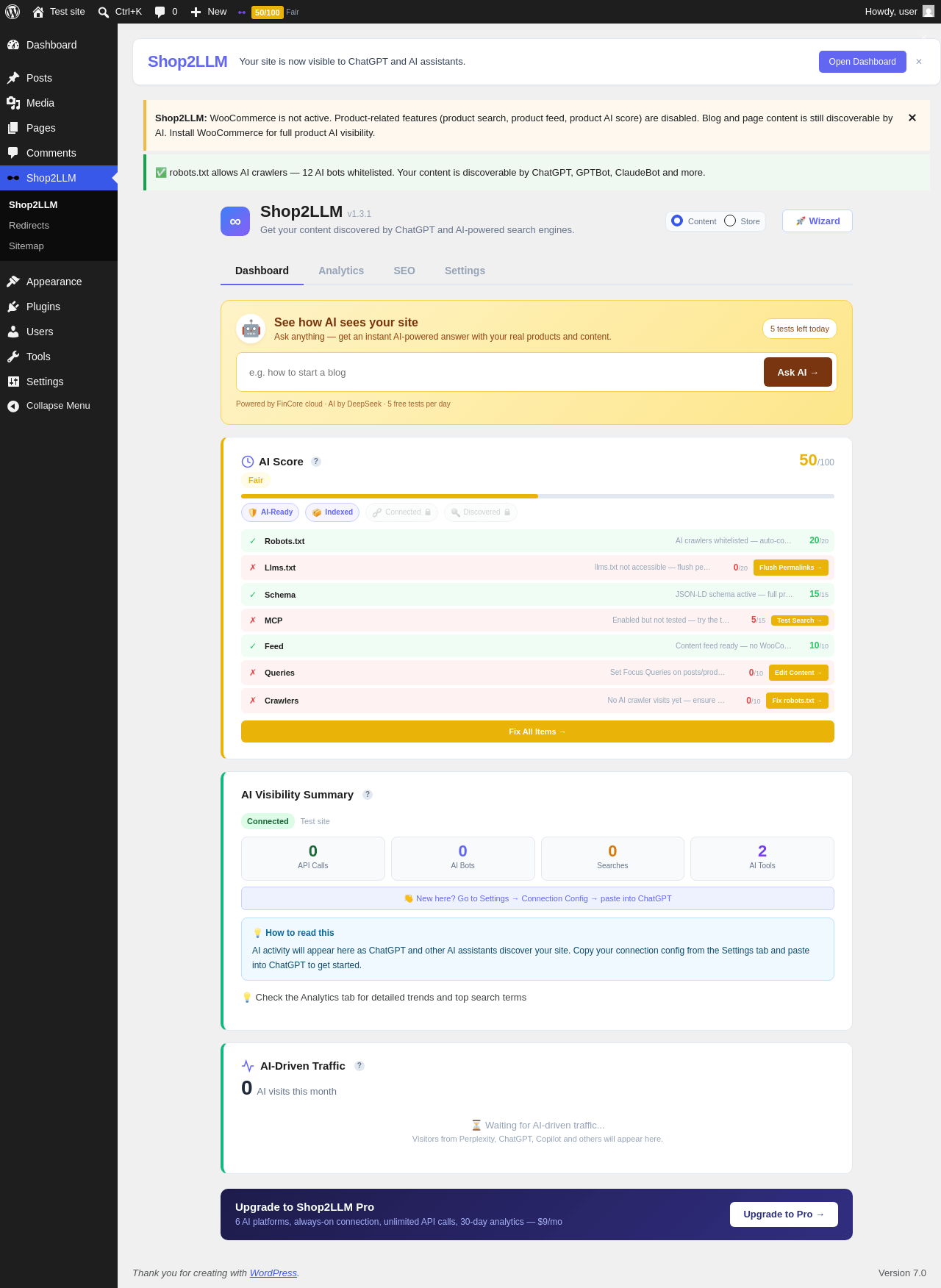Click the API Calls stat card

[x=313, y=859]
